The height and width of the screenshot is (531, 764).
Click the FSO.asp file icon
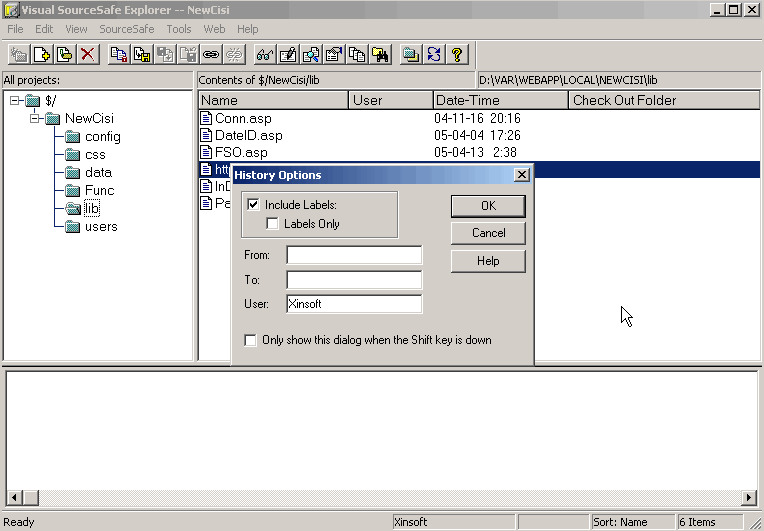(207, 152)
